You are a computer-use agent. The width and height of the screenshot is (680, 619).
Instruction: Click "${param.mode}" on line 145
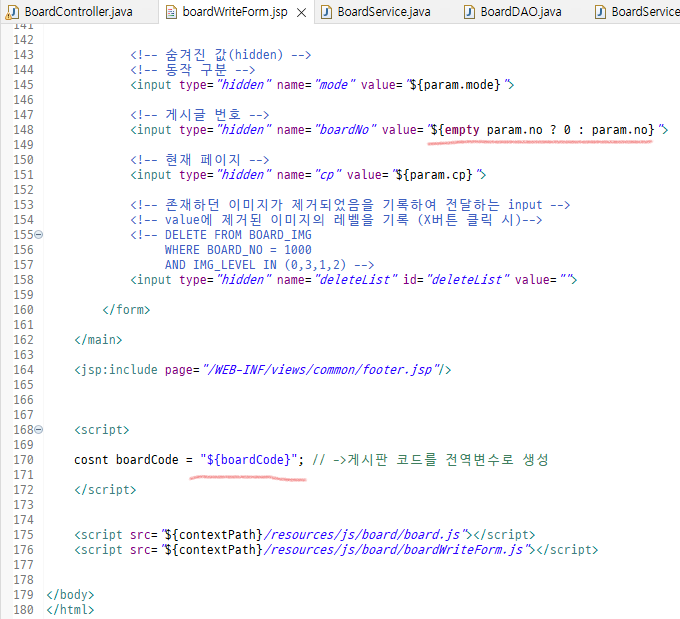tap(455, 85)
